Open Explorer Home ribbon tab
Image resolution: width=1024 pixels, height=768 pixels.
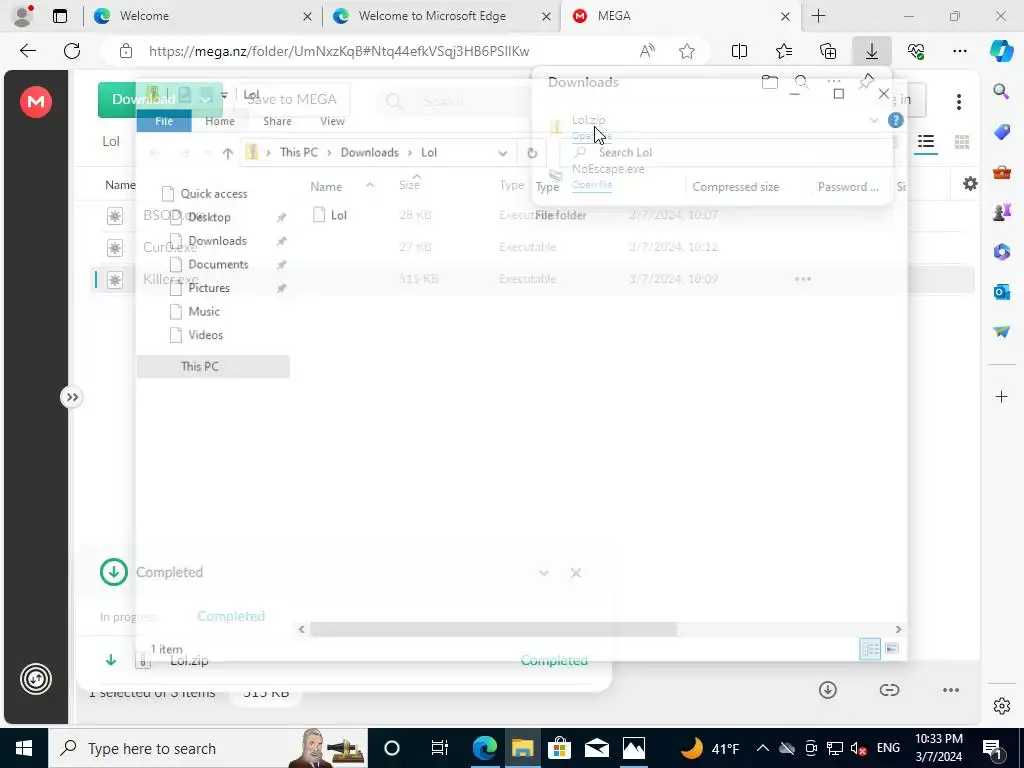(219, 121)
